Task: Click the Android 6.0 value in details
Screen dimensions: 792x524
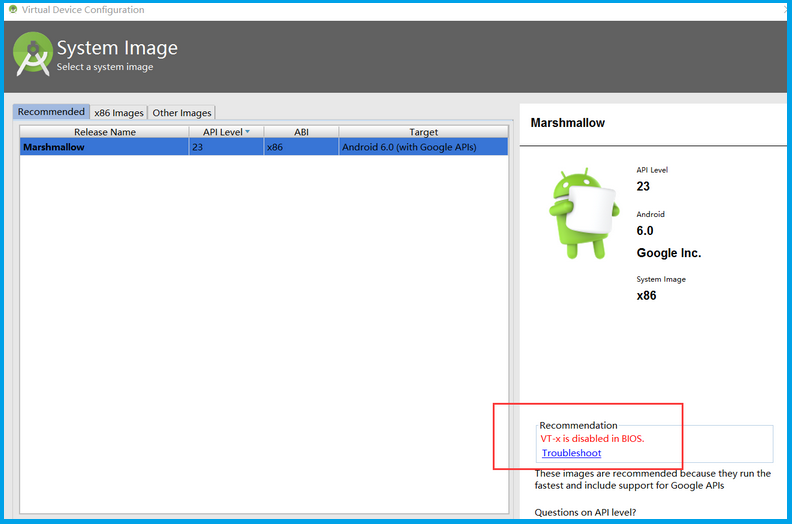Action: [x=645, y=231]
